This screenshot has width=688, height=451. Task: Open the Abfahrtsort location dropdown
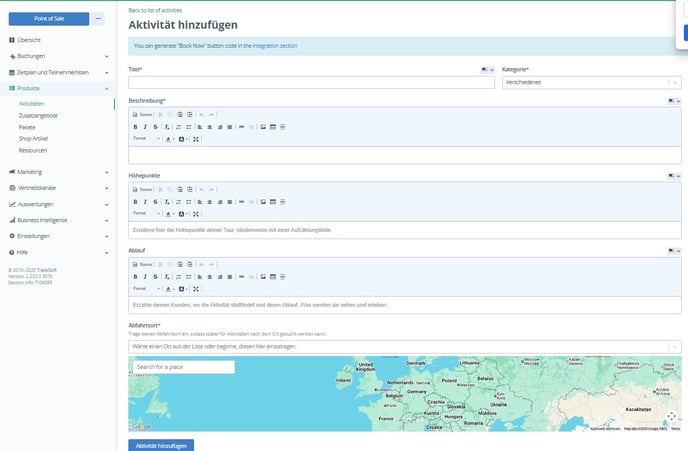(x=405, y=347)
